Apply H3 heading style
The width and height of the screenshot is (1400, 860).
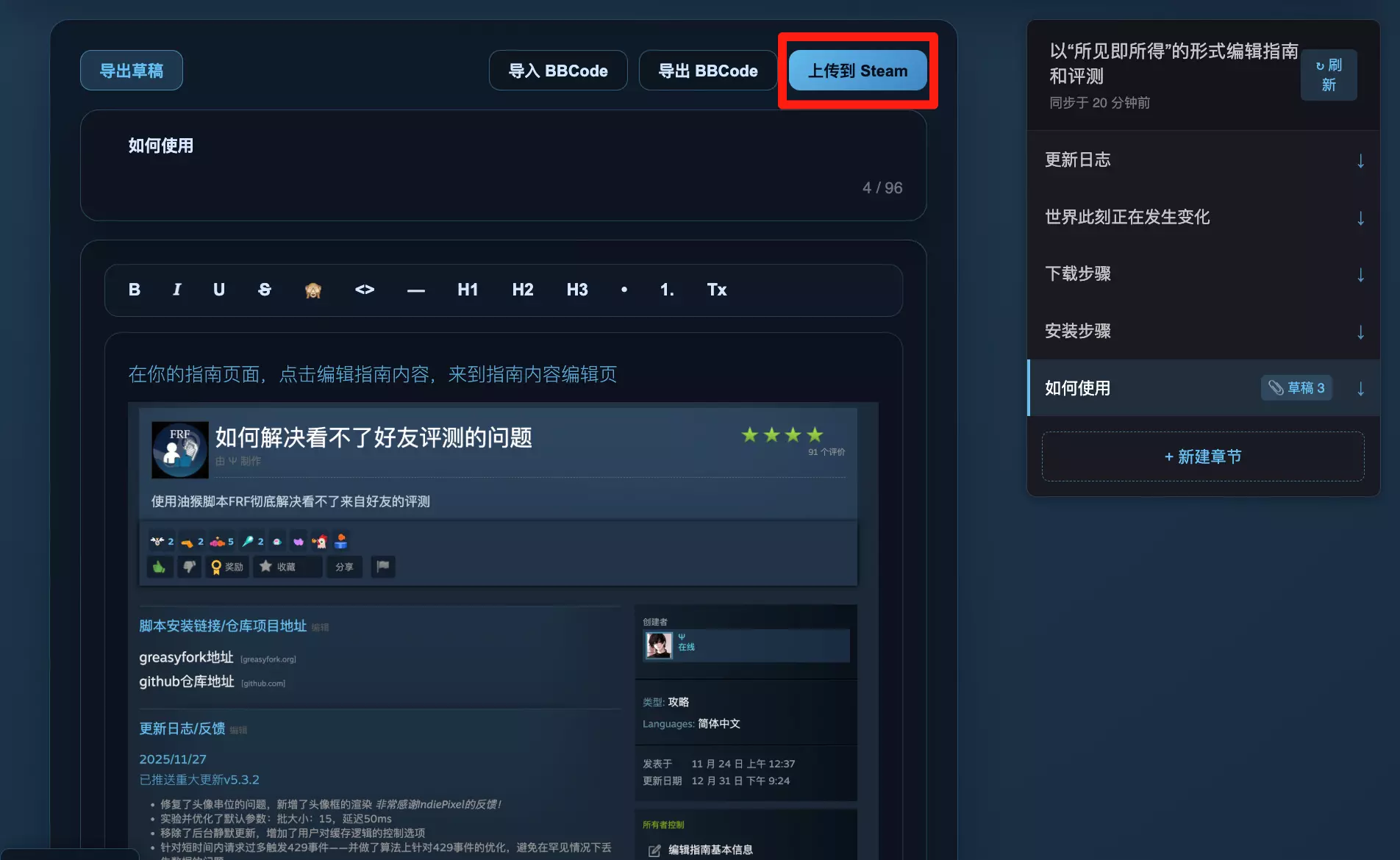coord(577,290)
